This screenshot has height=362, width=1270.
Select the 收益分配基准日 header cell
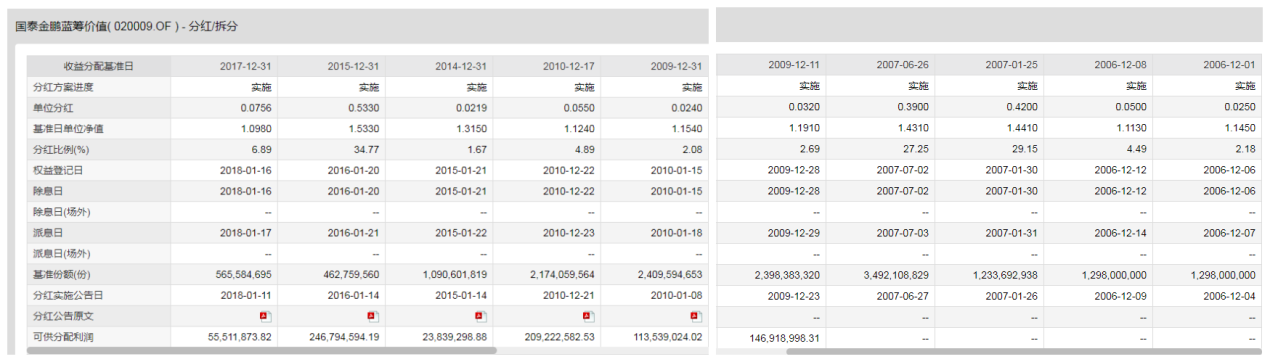pyautogui.click(x=98, y=66)
